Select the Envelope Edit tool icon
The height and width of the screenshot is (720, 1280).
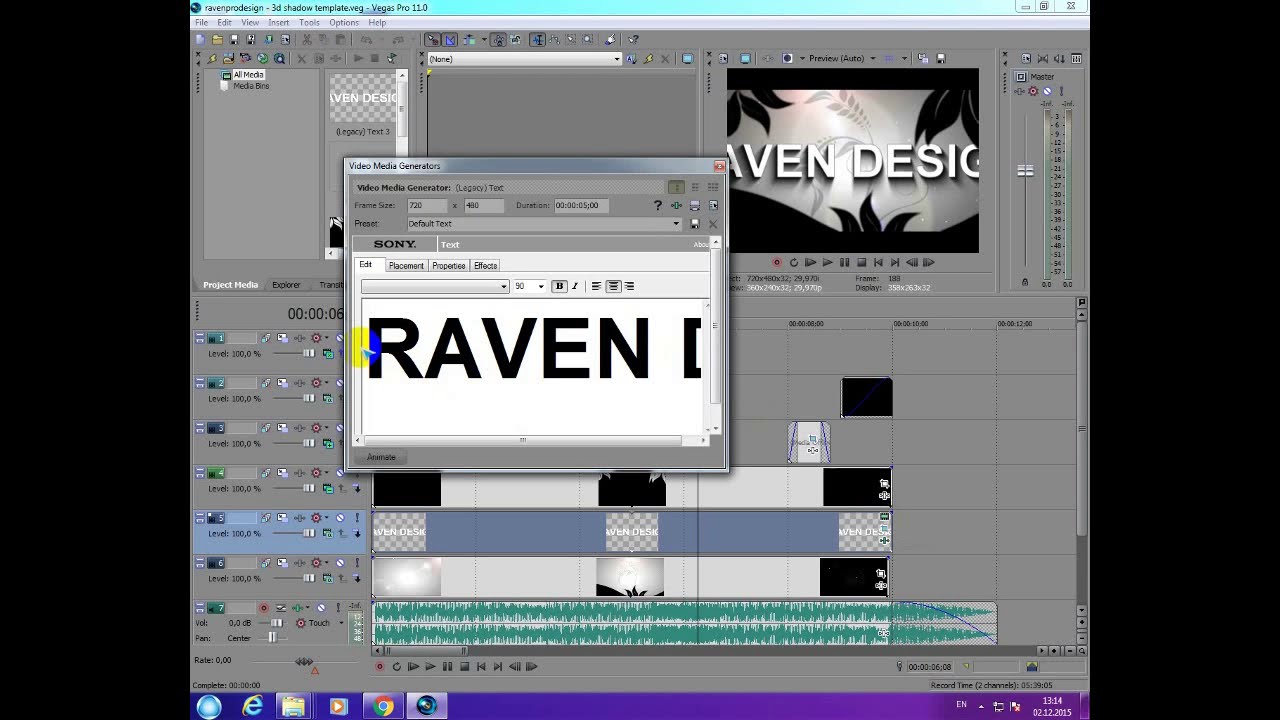554,39
